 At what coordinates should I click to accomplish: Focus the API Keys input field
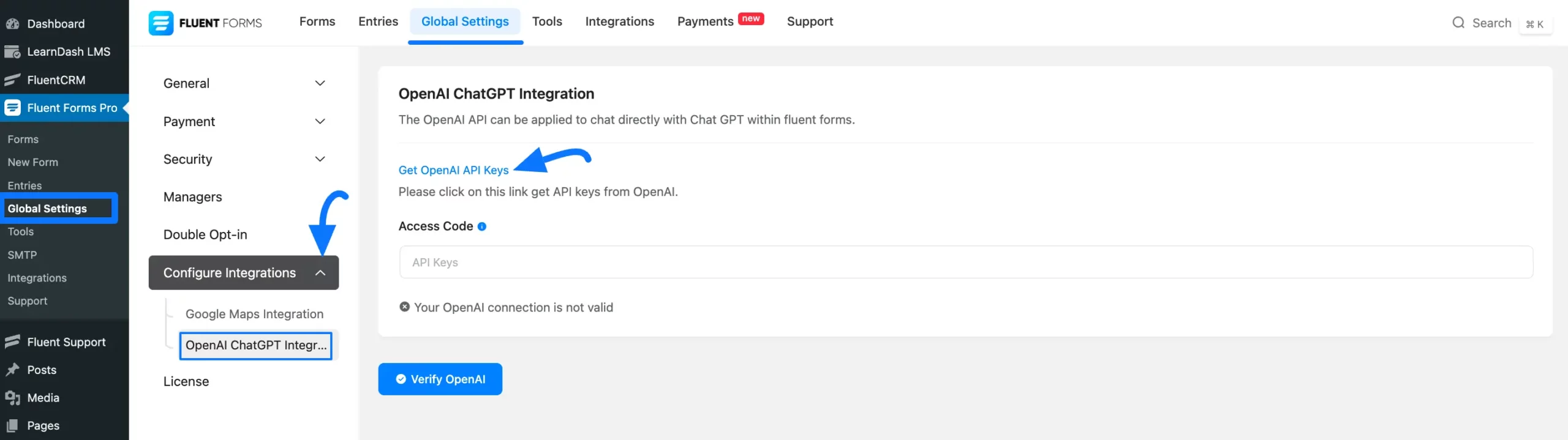(966, 263)
